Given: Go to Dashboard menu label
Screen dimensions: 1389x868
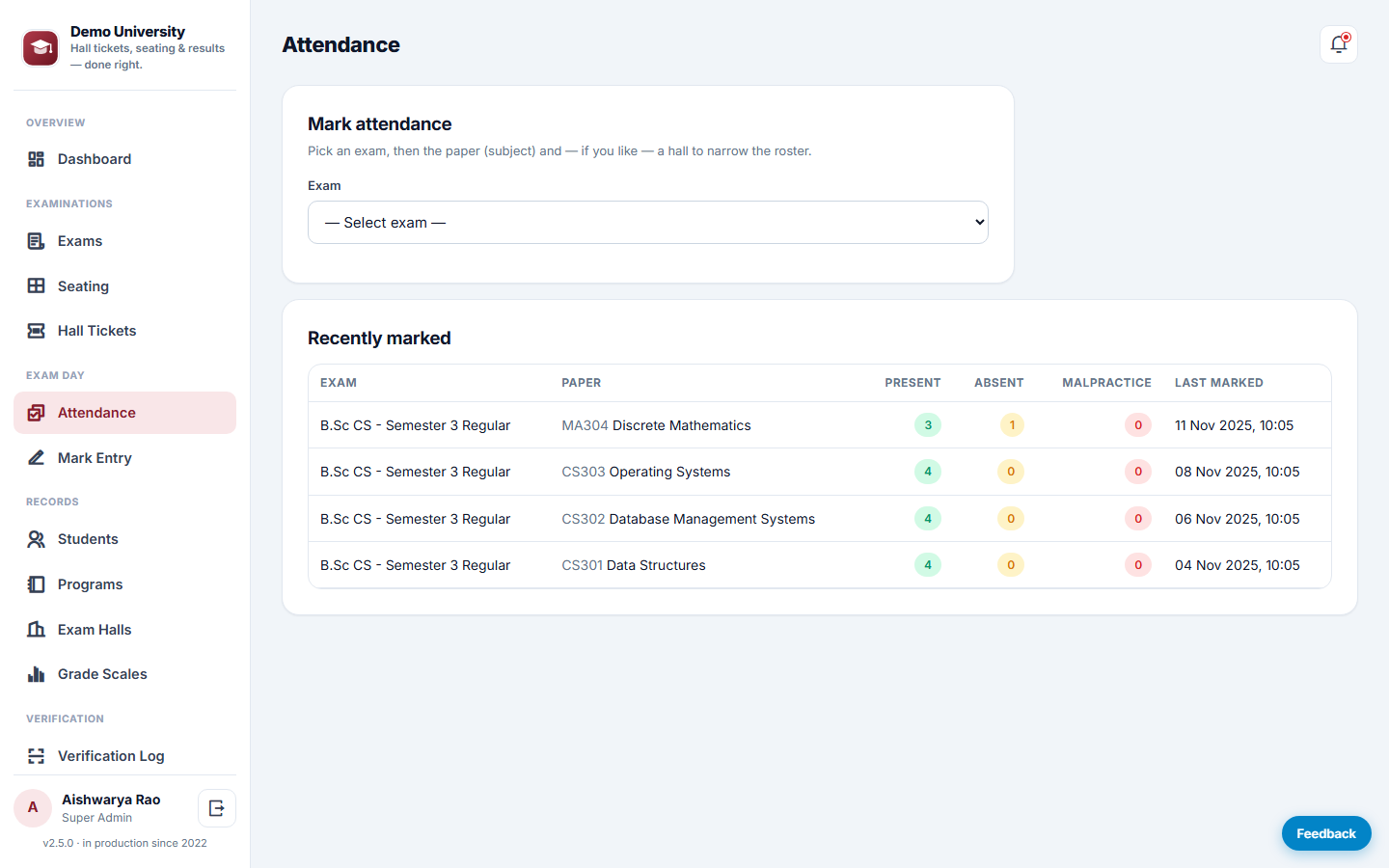Looking at the screenshot, I should pos(95,159).
